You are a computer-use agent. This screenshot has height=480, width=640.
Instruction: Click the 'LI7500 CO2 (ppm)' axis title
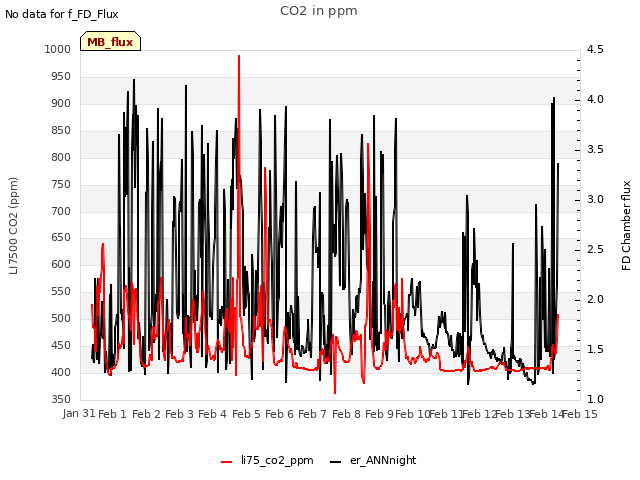click(x=13, y=225)
